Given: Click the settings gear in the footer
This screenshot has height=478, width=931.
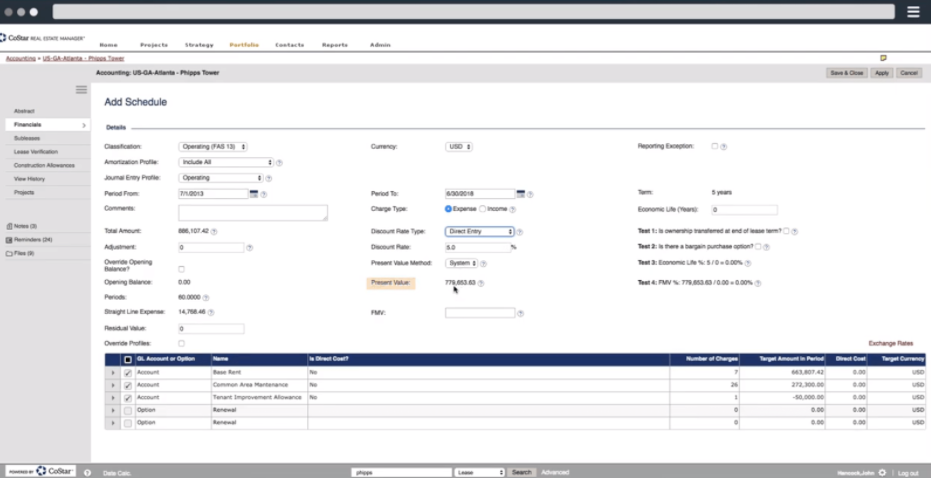Looking at the screenshot, I should tap(882, 472).
